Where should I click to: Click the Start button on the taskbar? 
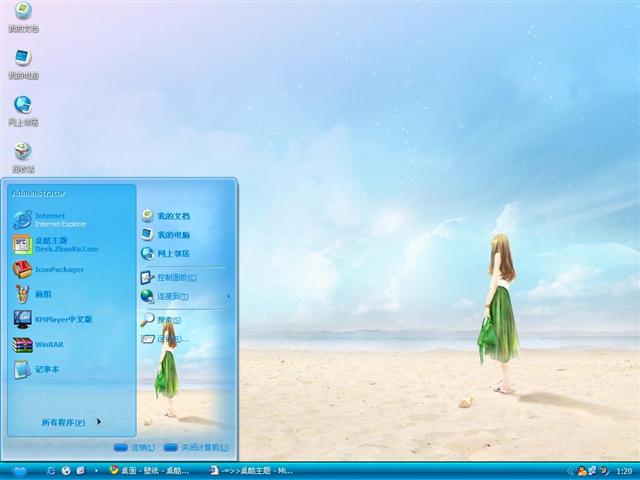(20, 471)
